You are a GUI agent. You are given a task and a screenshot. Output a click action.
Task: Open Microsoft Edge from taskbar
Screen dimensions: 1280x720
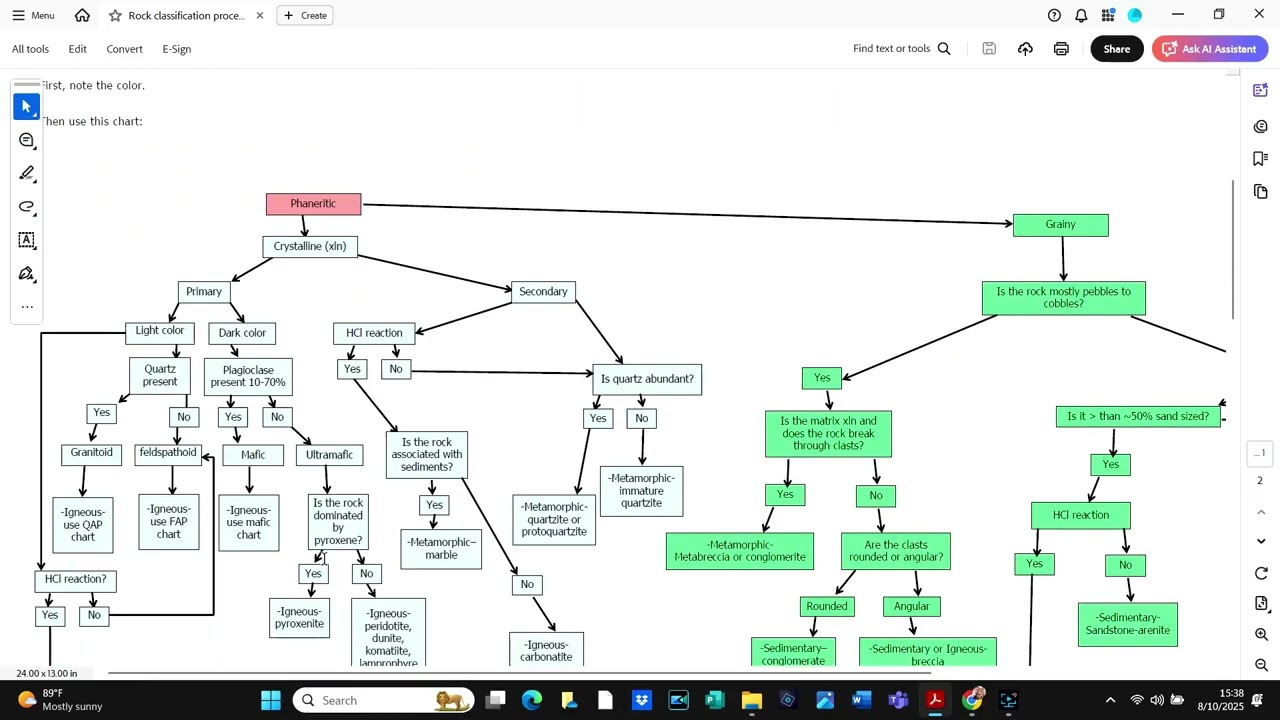pos(531,700)
